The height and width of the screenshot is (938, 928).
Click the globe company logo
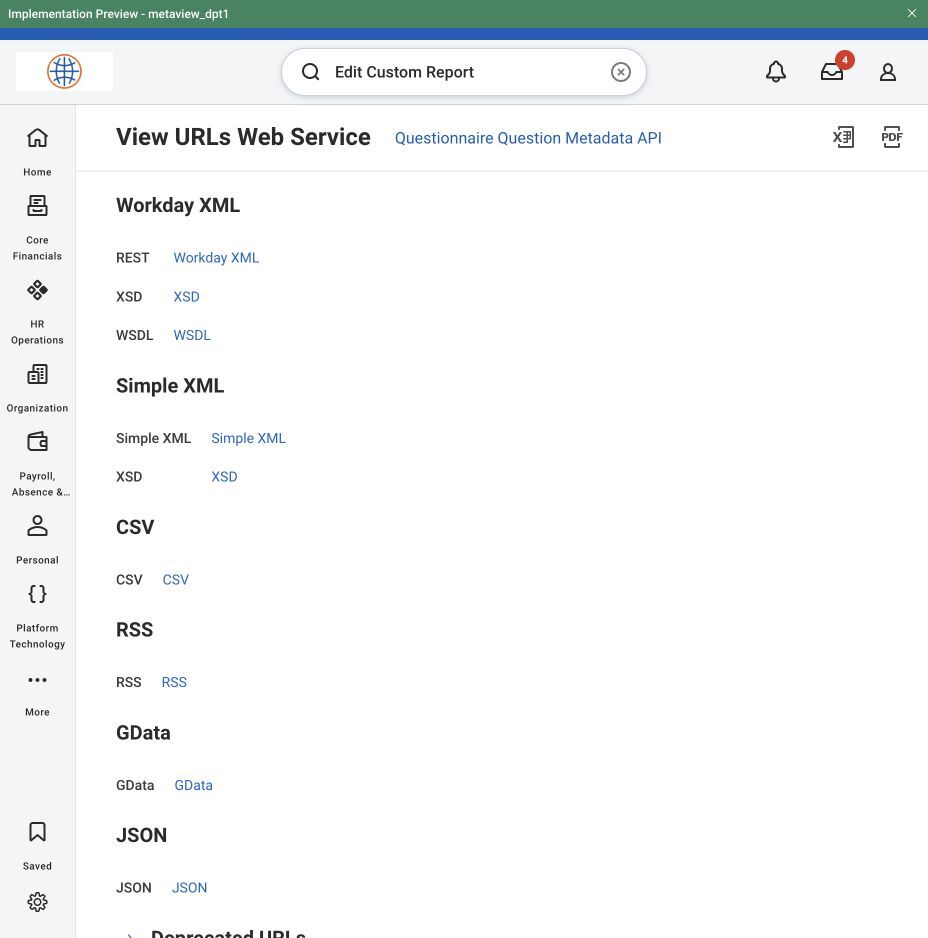[65, 71]
